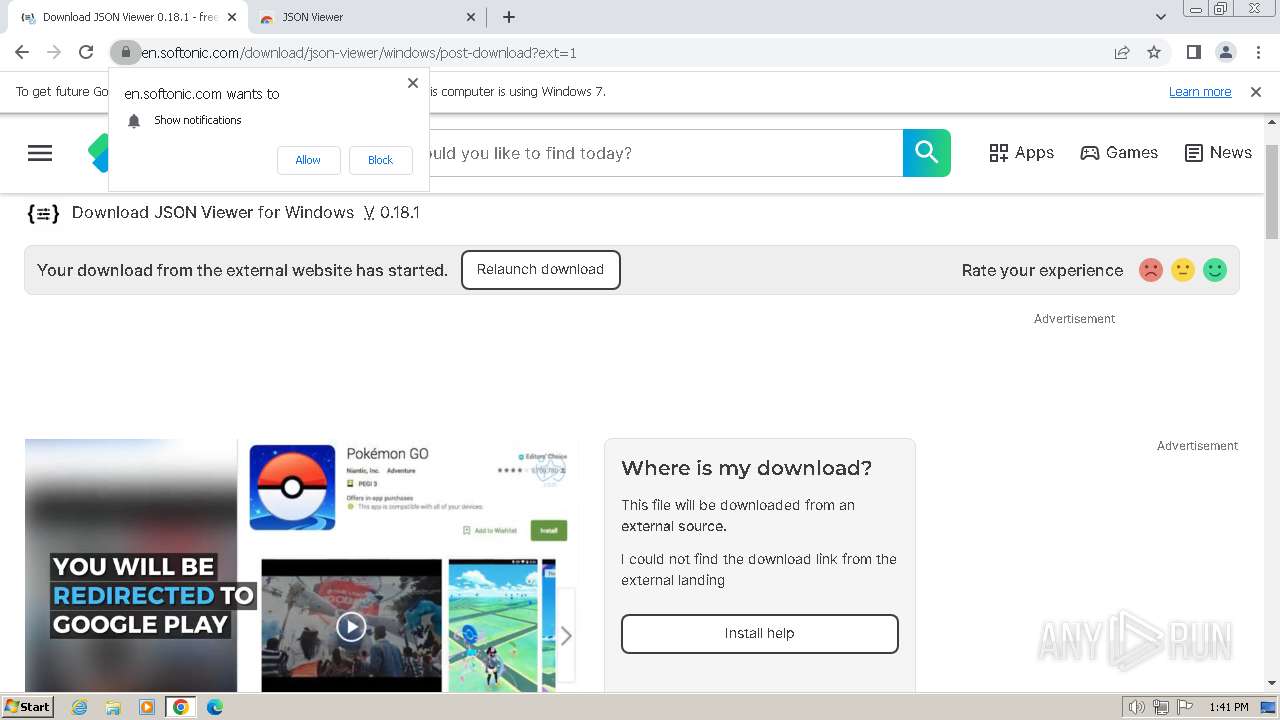
Task: Launch Microsoft Edge from taskbar
Action: point(215,707)
